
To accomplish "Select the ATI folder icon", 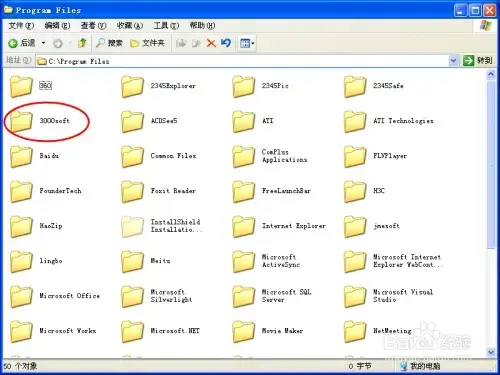I will click(244, 121).
